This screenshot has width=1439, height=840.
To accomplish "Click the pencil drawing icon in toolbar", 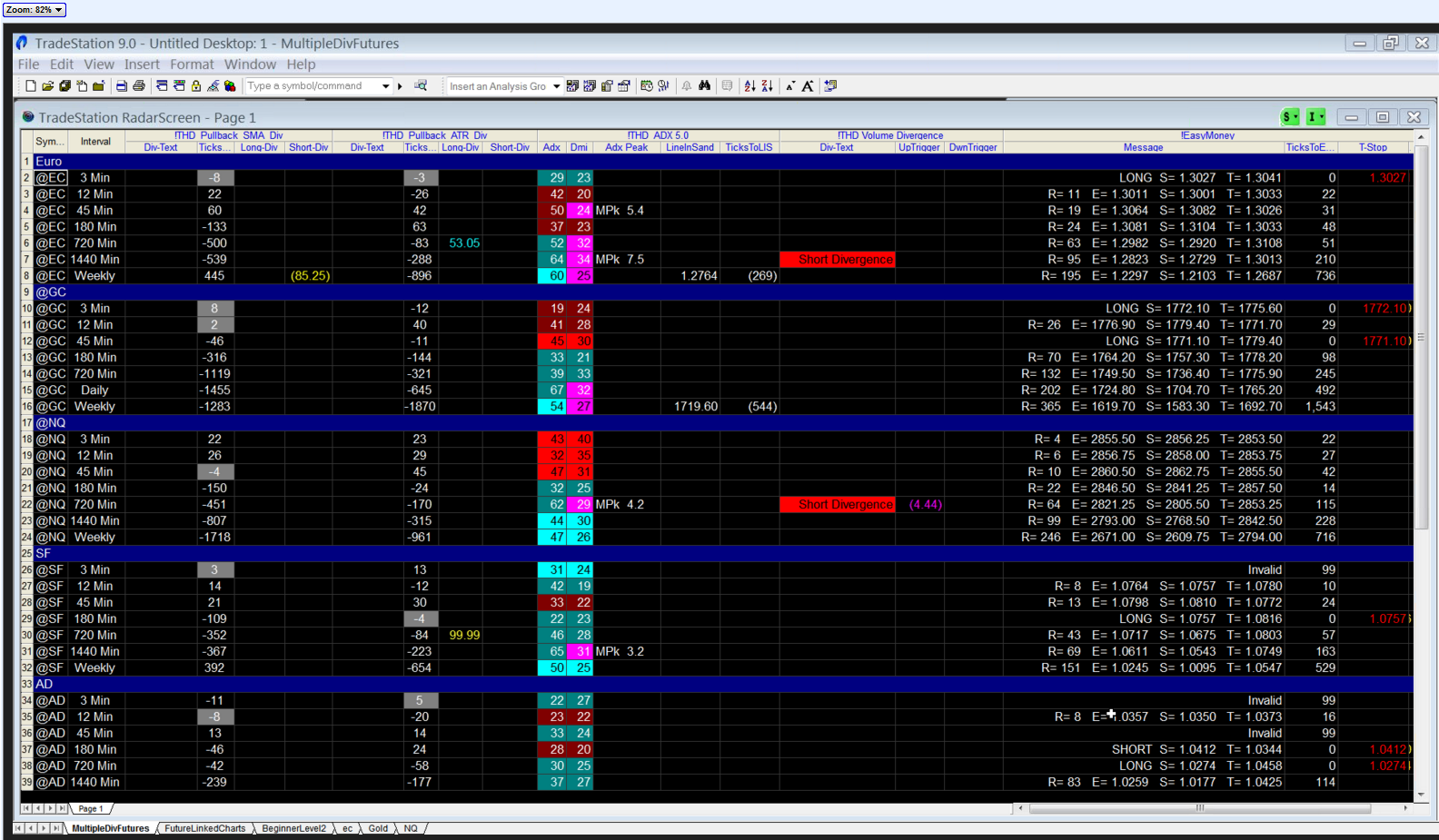I will click(x=213, y=86).
